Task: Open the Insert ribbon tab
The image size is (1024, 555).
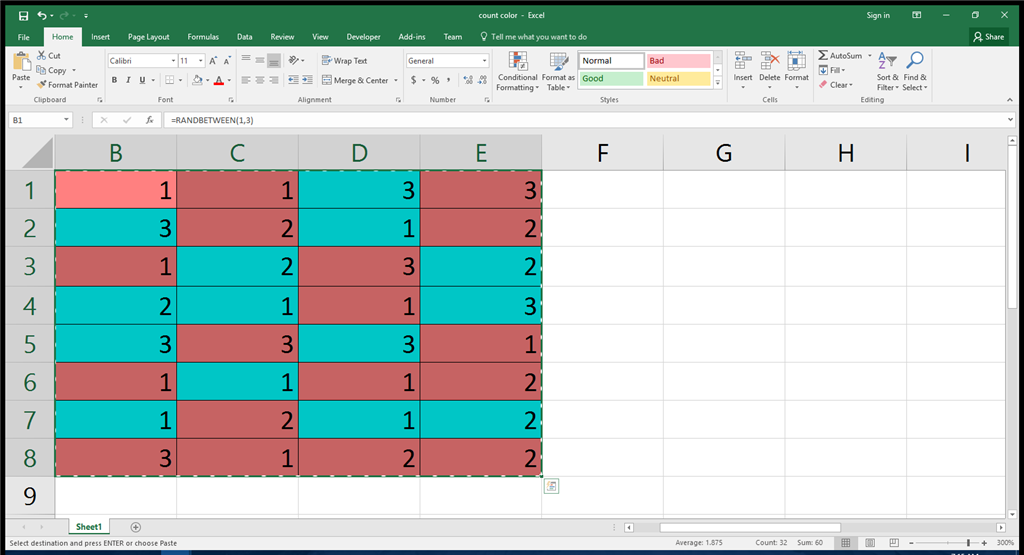Action: pos(101,37)
